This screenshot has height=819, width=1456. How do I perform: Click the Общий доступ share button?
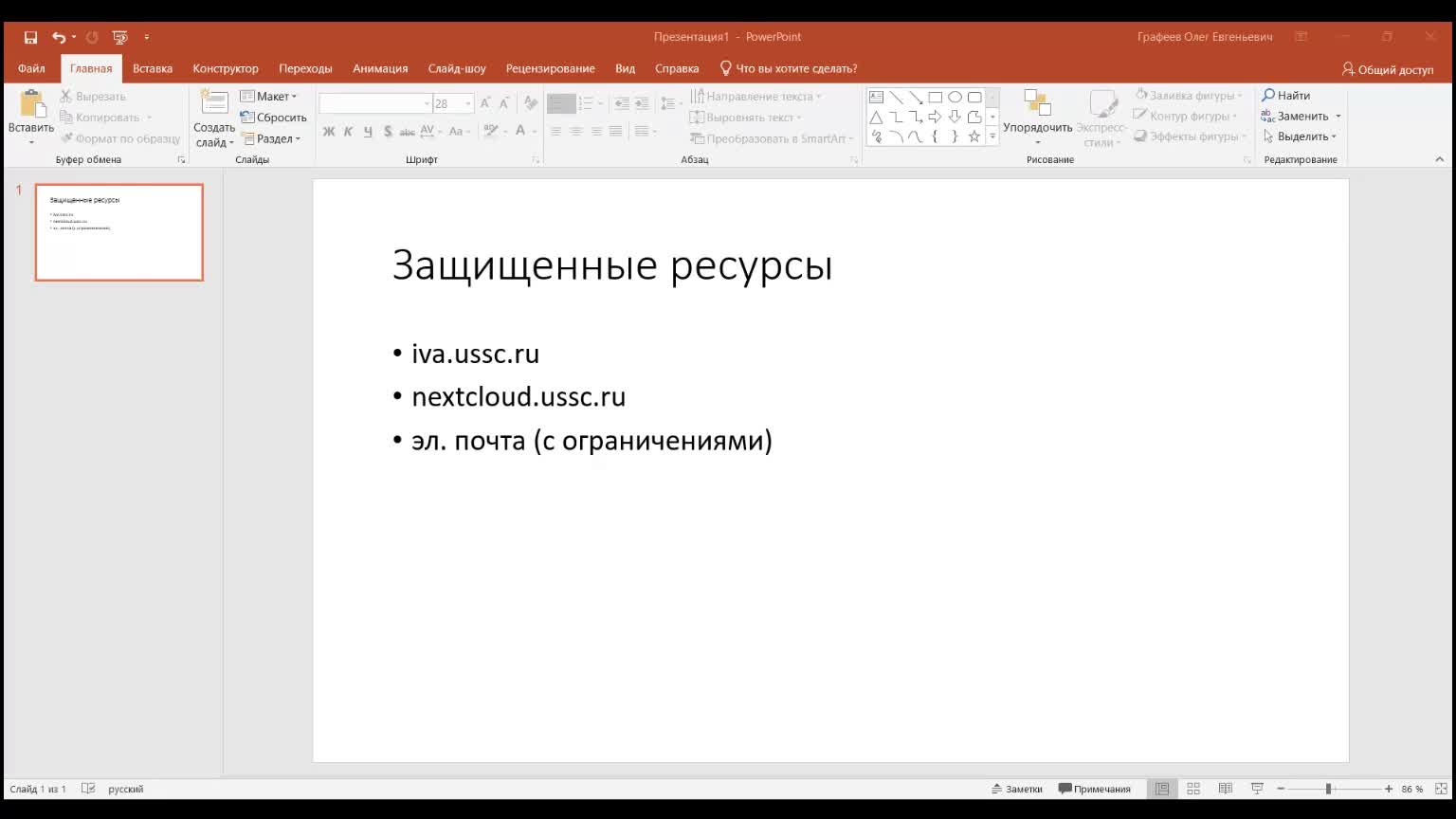pyautogui.click(x=1388, y=69)
